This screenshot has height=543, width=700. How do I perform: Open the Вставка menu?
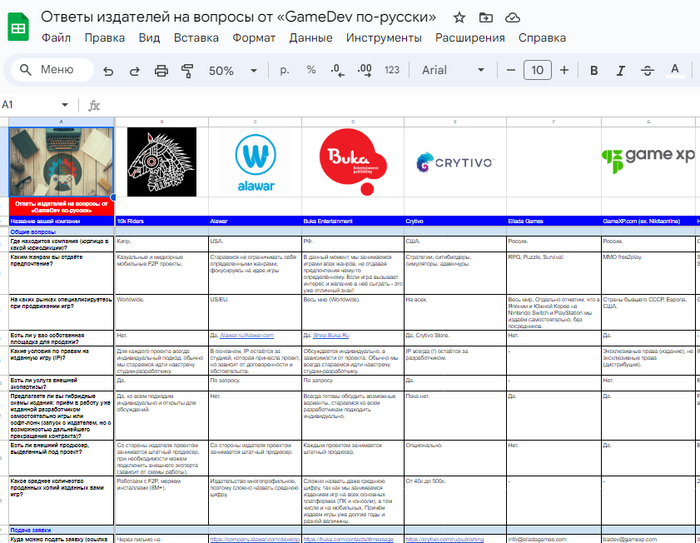point(196,38)
